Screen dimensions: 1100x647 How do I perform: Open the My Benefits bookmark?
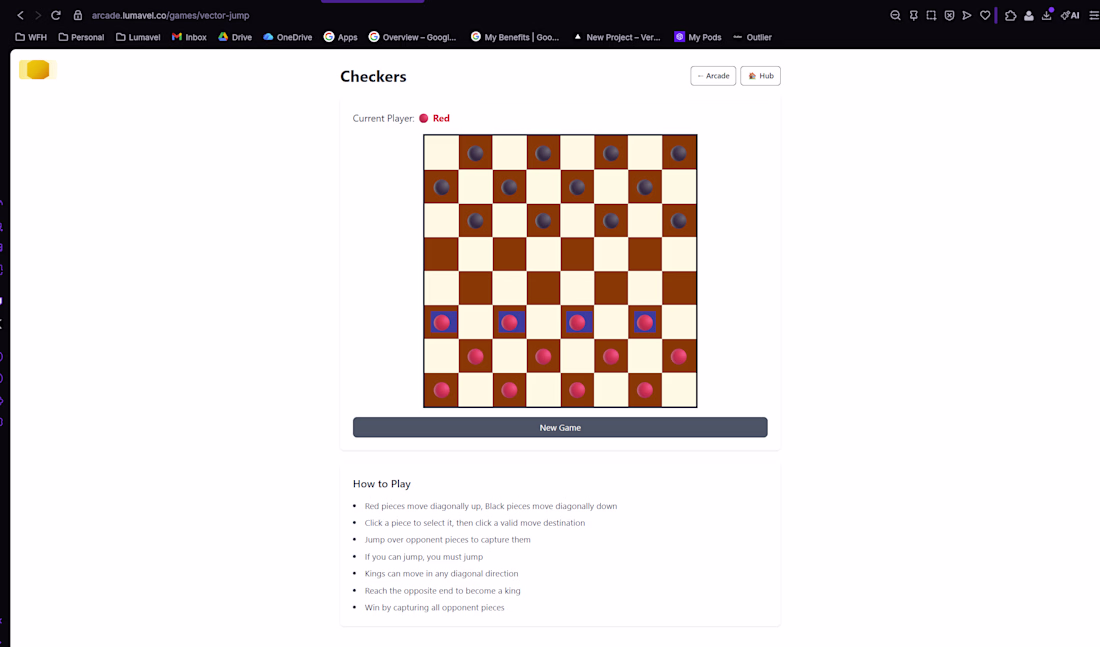click(x=515, y=37)
